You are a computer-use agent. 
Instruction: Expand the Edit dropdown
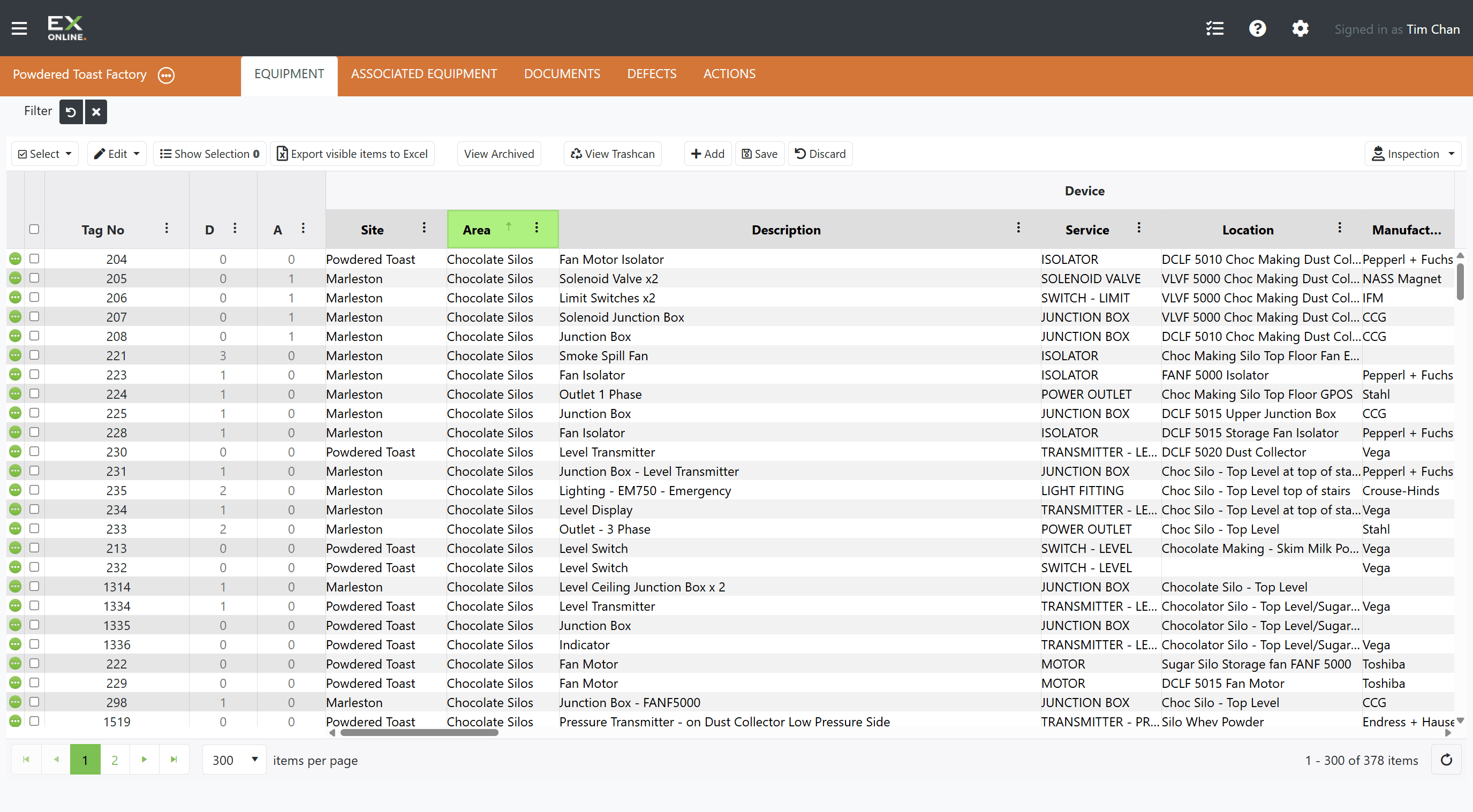(x=117, y=154)
